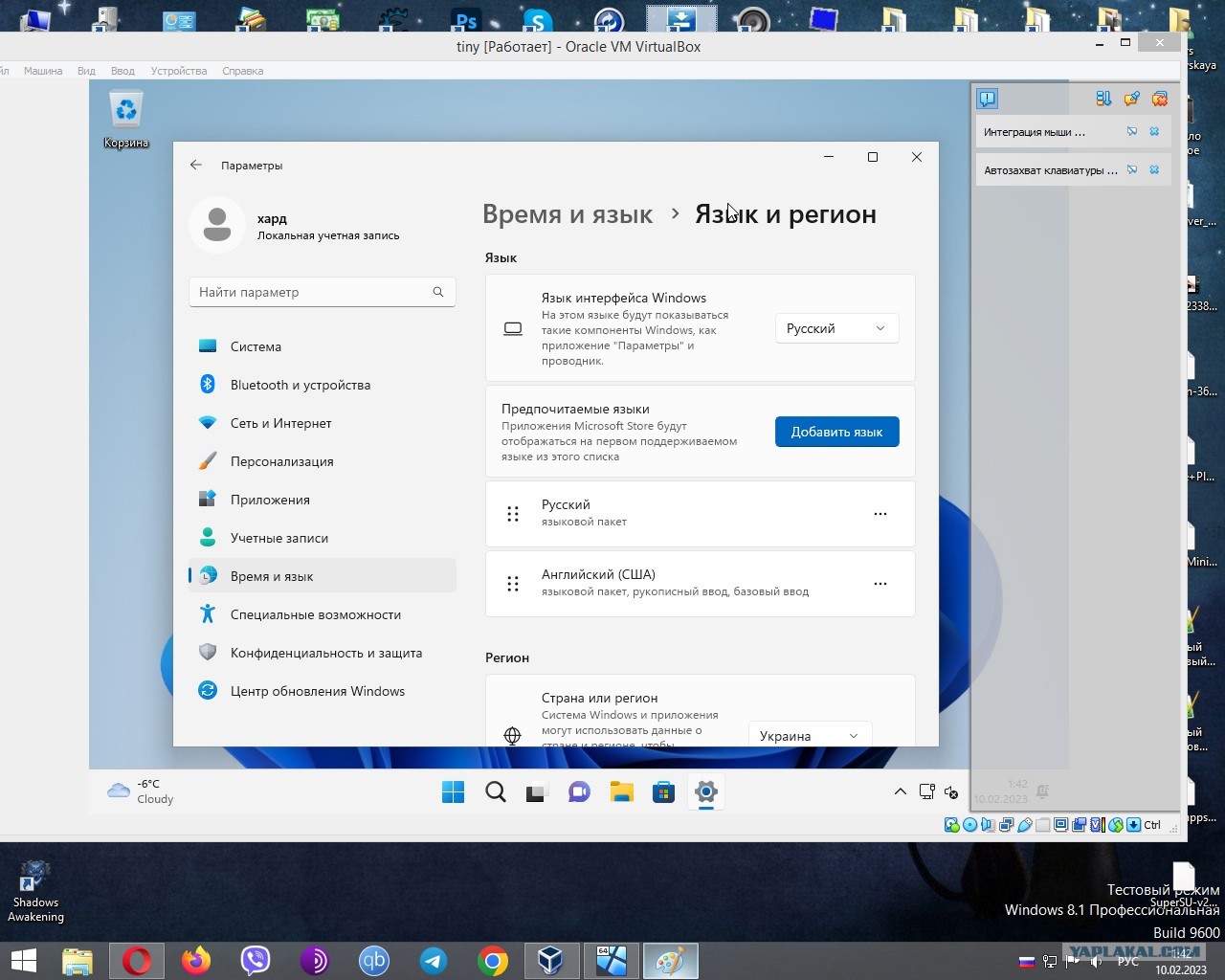Dismiss the Интеграция мыши notification

(1154, 132)
